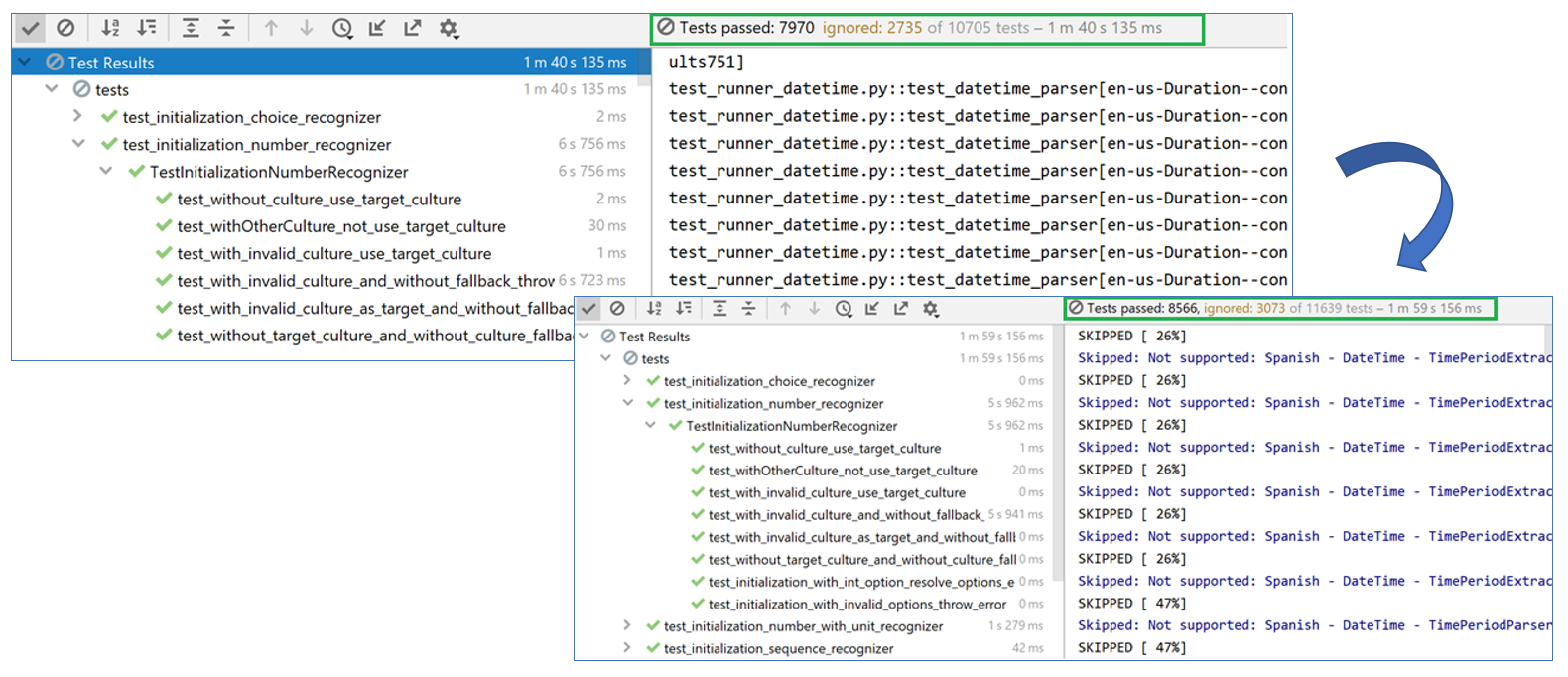Select tests row showing 1 m 59 s 156 ms
The image size is (1568, 677).
[812, 358]
